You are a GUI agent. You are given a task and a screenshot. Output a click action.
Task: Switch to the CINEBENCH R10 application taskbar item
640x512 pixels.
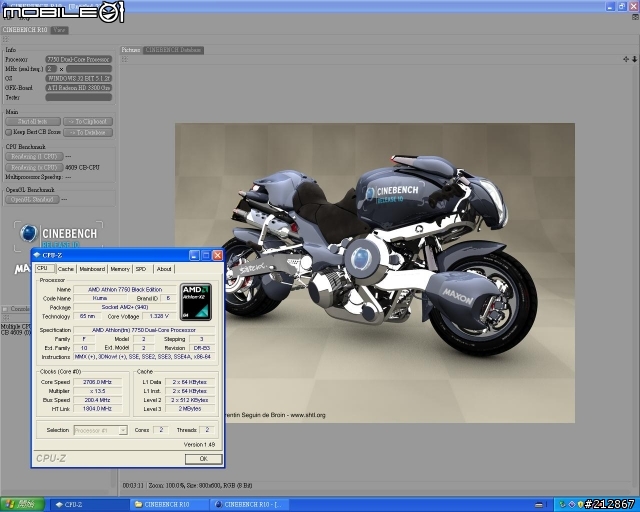coord(250,505)
